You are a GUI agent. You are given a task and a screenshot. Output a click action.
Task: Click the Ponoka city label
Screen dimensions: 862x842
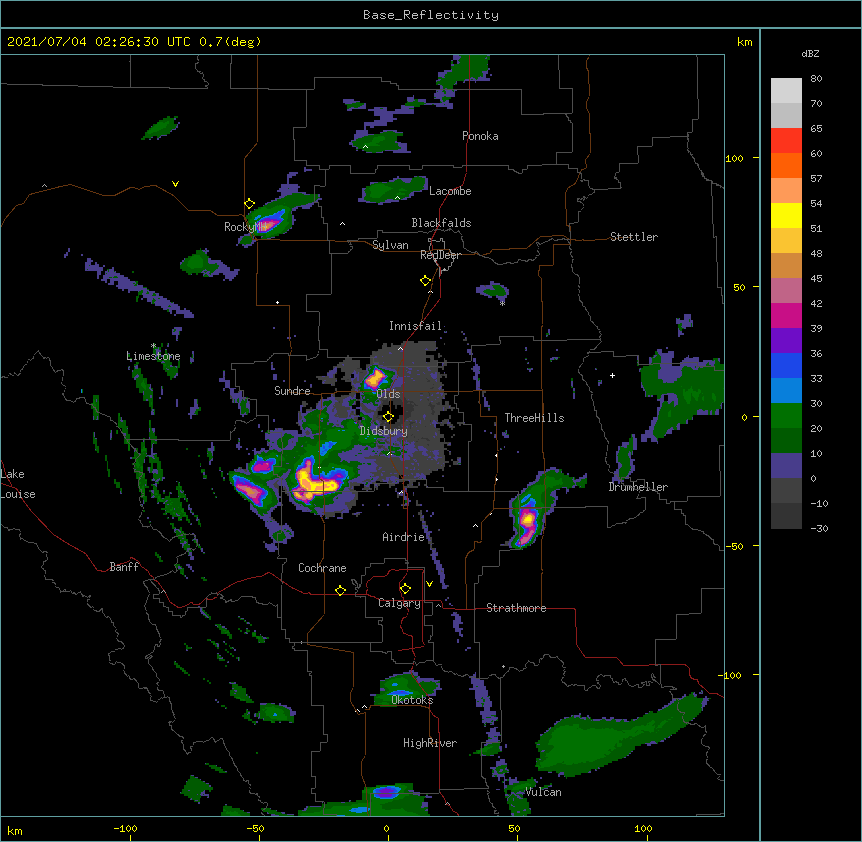coord(480,136)
